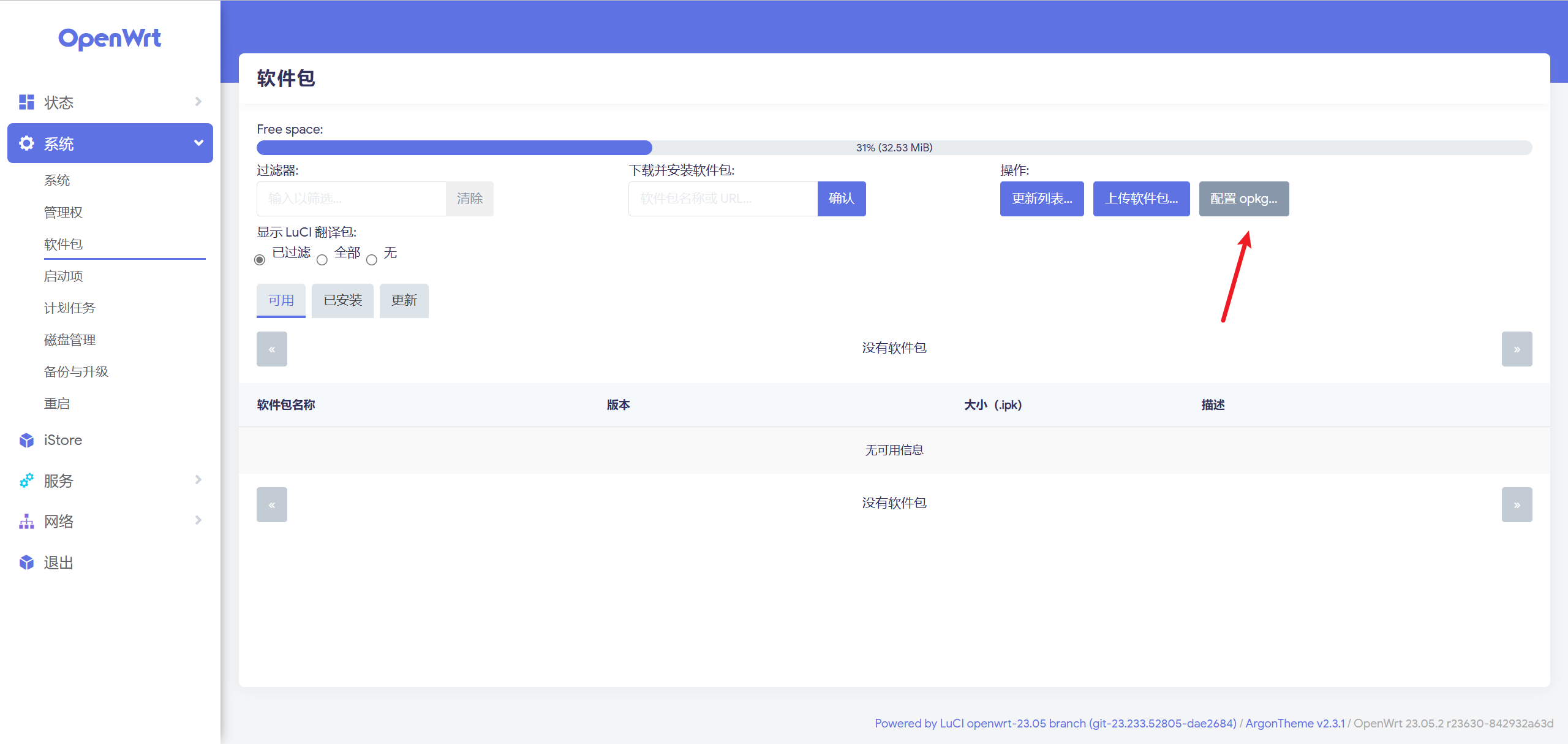Select the 无 translation radio option
Viewport: 1568px width, 744px height.
[x=372, y=260]
